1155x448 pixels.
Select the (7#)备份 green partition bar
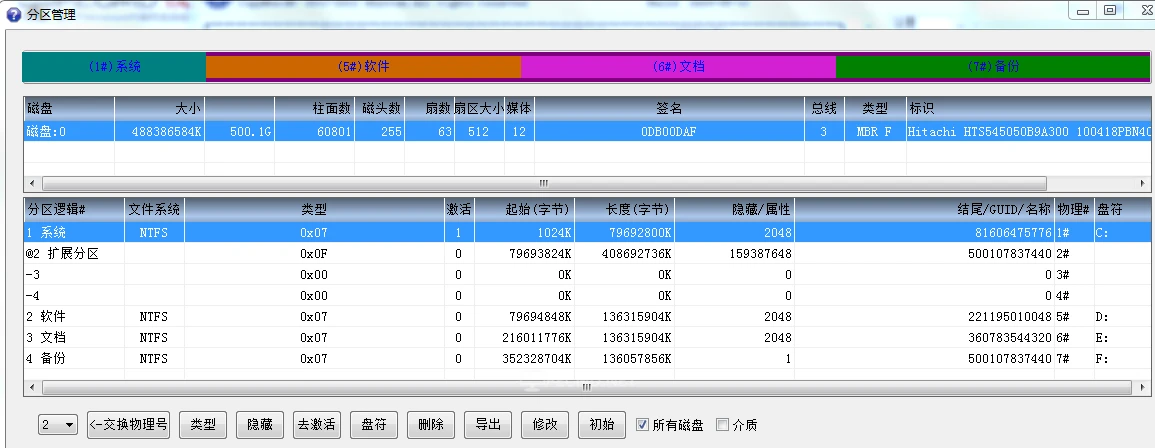(x=993, y=66)
